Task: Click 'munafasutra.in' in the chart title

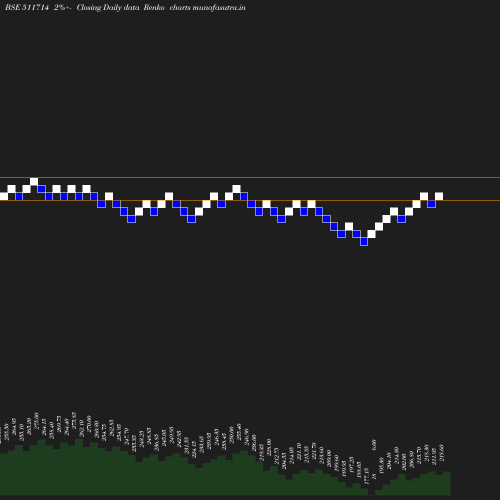Action: point(219,7)
